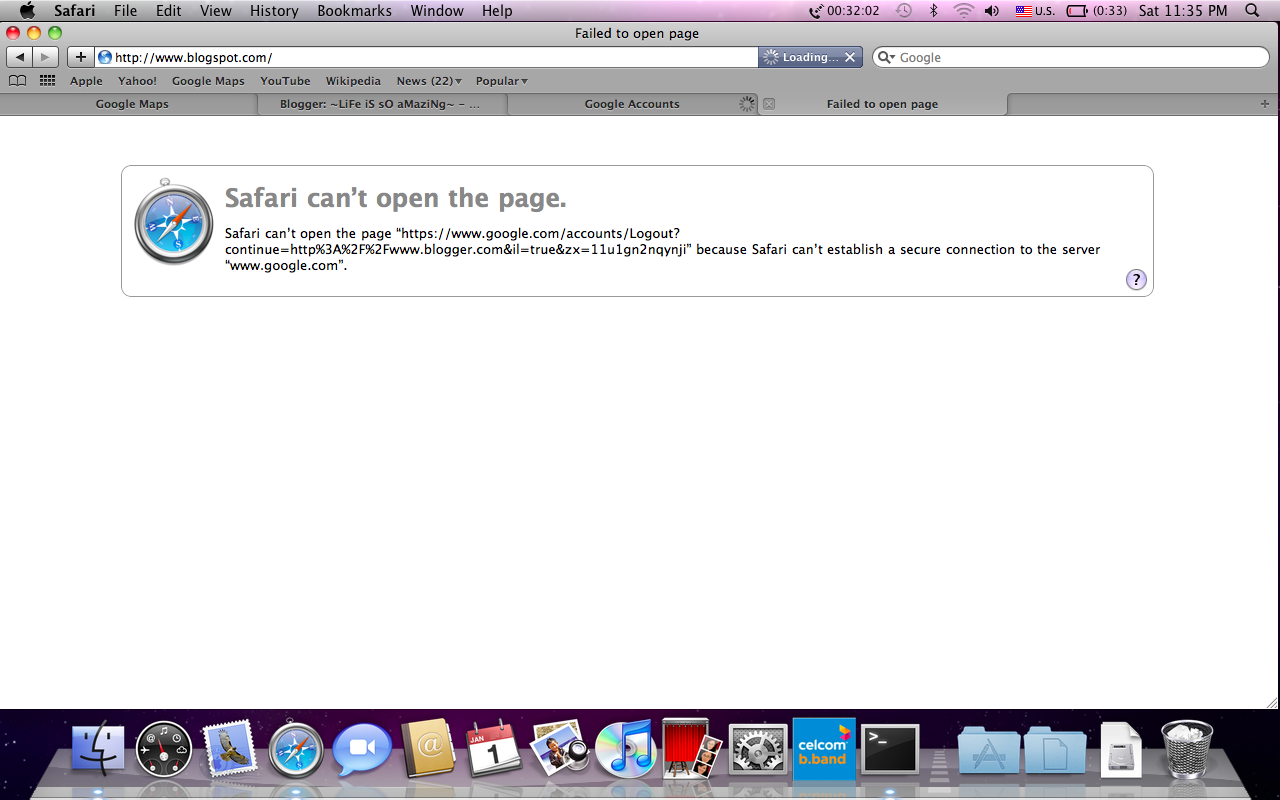Image resolution: width=1280 pixels, height=800 pixels.
Task: Open System Preferences gear in Dock
Action: point(758,749)
